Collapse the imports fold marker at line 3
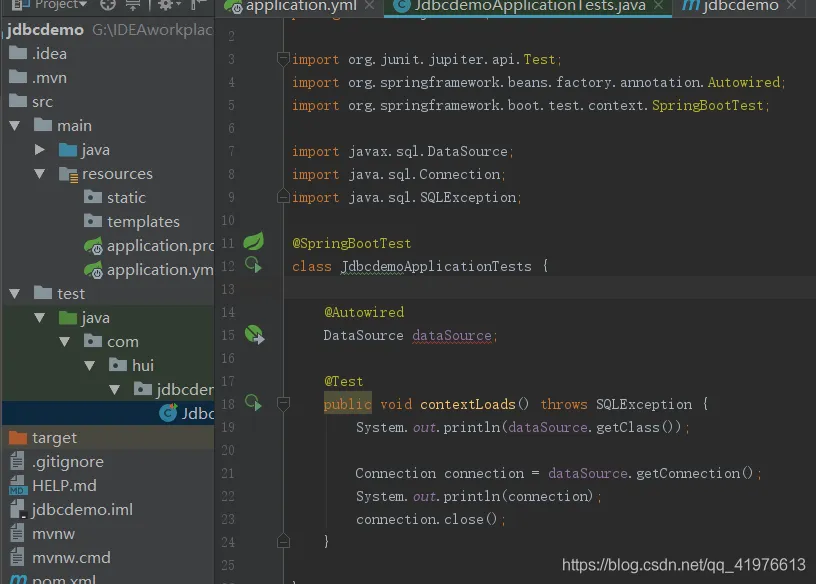The height and width of the screenshot is (584, 816). coord(283,59)
